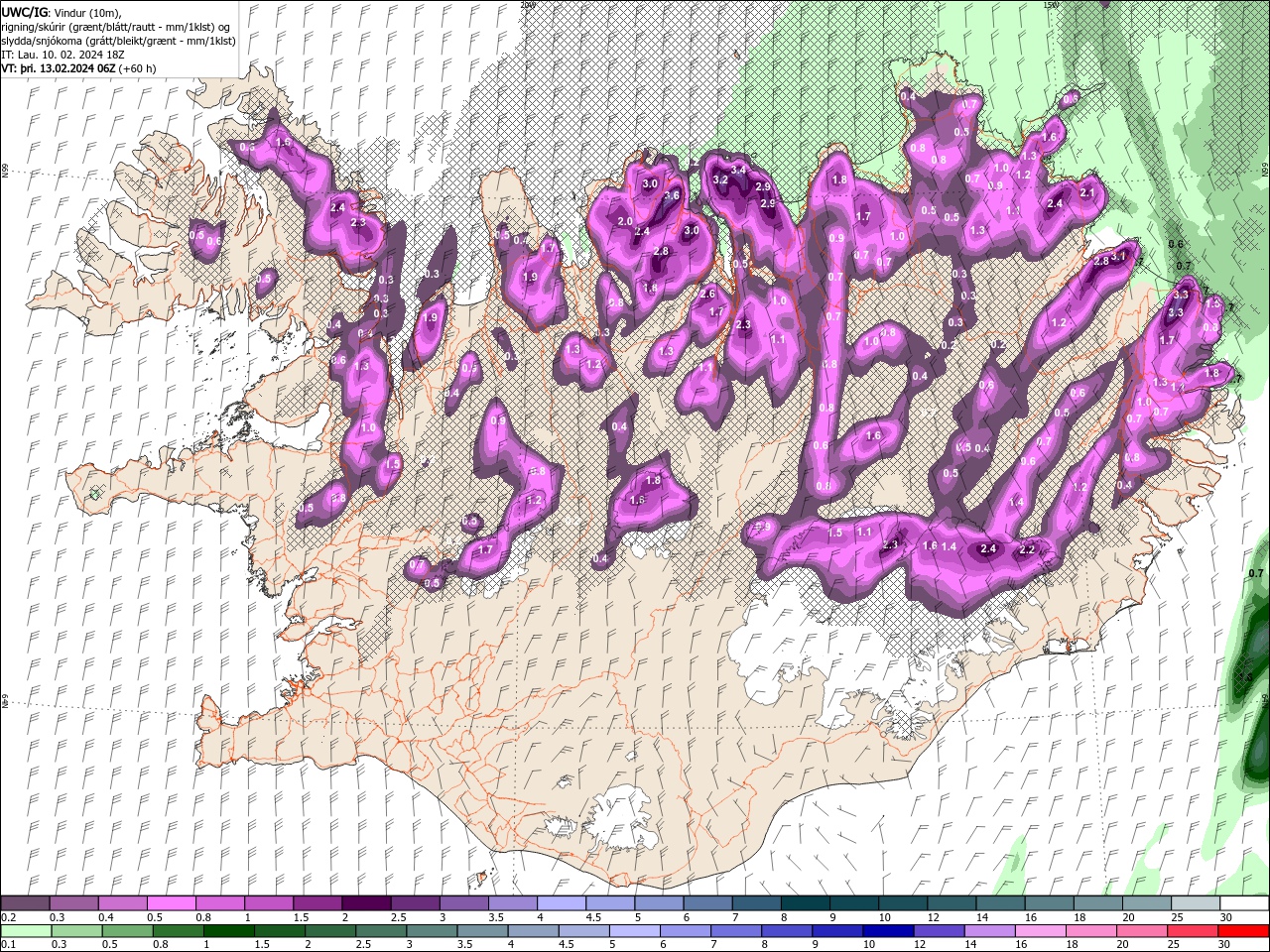Image resolution: width=1270 pixels, height=952 pixels.
Task: Click the '3.4' precipitation value on the map
Action: 738,171
